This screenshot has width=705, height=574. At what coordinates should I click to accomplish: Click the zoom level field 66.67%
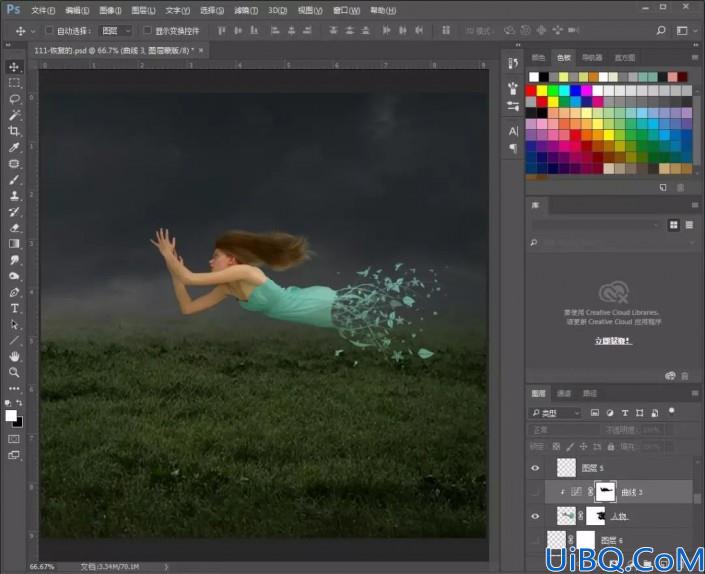42,567
